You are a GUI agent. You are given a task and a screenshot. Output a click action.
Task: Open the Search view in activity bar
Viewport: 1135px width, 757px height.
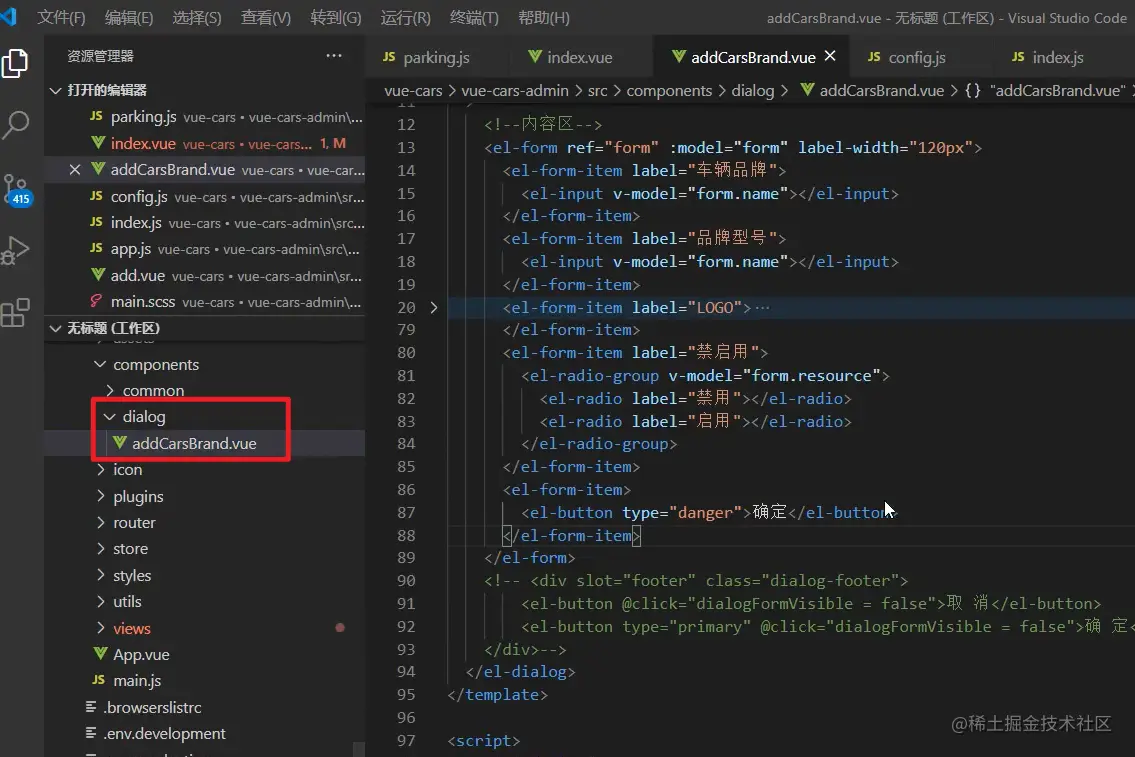15,124
